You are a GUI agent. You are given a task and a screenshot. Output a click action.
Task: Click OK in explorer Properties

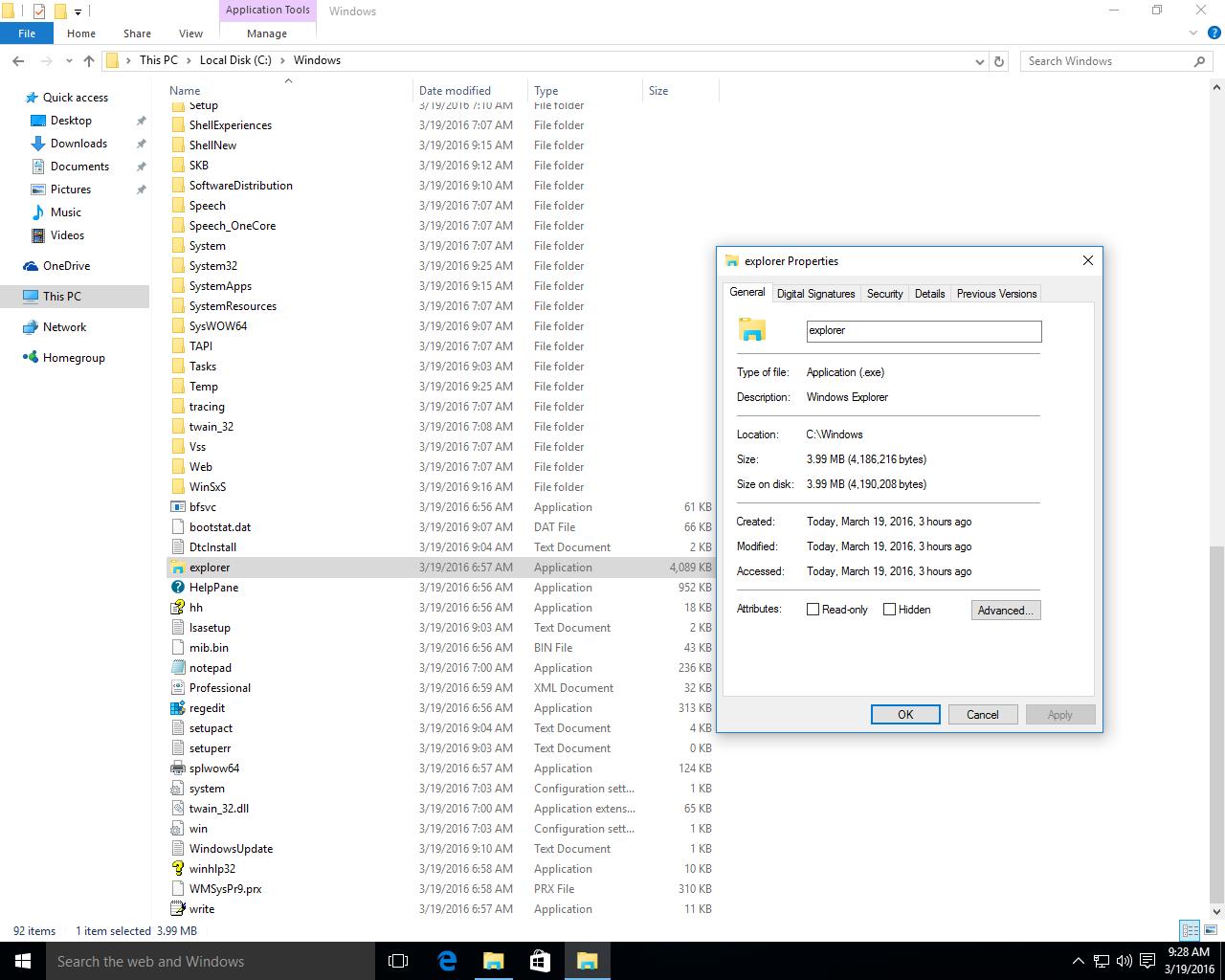coord(905,715)
